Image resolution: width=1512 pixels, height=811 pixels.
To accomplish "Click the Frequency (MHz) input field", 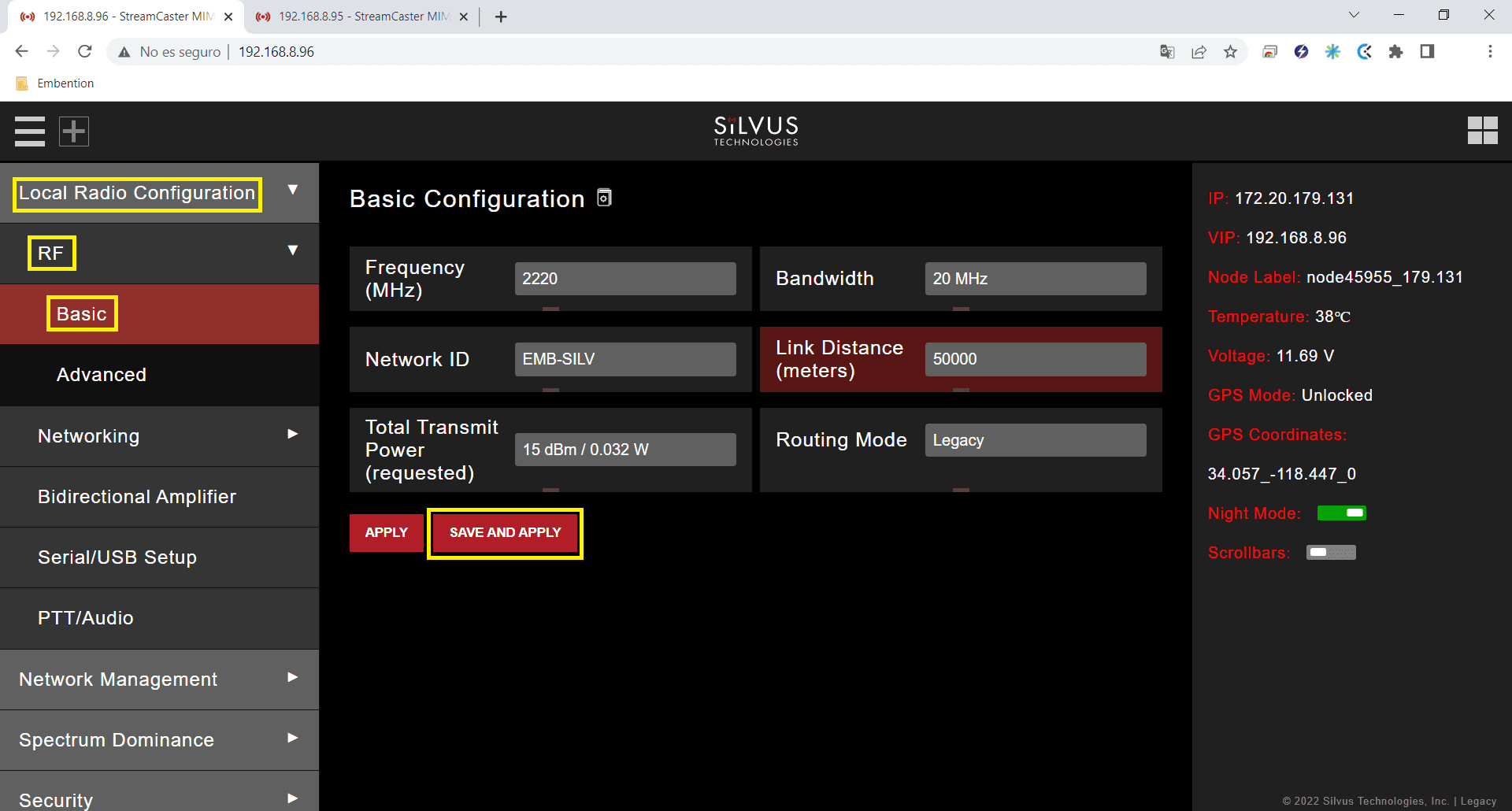I will click(624, 279).
